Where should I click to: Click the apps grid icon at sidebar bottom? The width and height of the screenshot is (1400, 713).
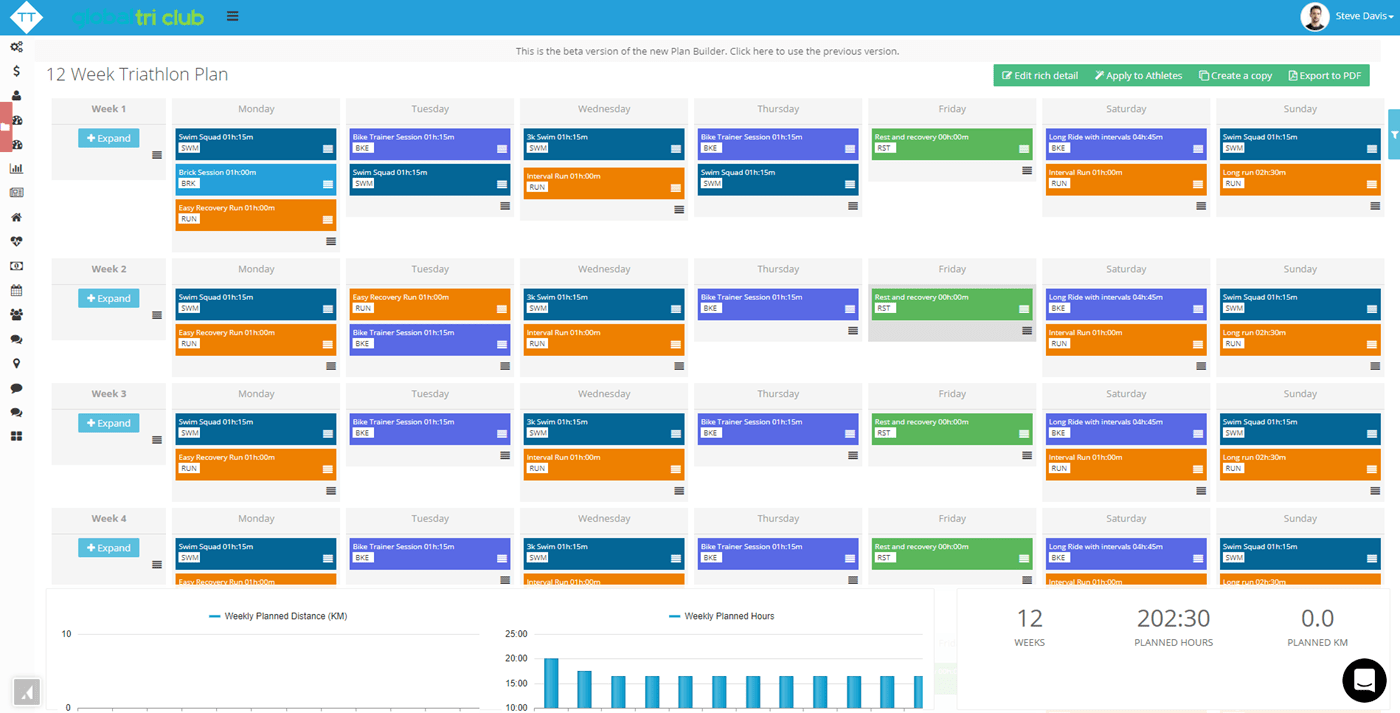click(15, 435)
